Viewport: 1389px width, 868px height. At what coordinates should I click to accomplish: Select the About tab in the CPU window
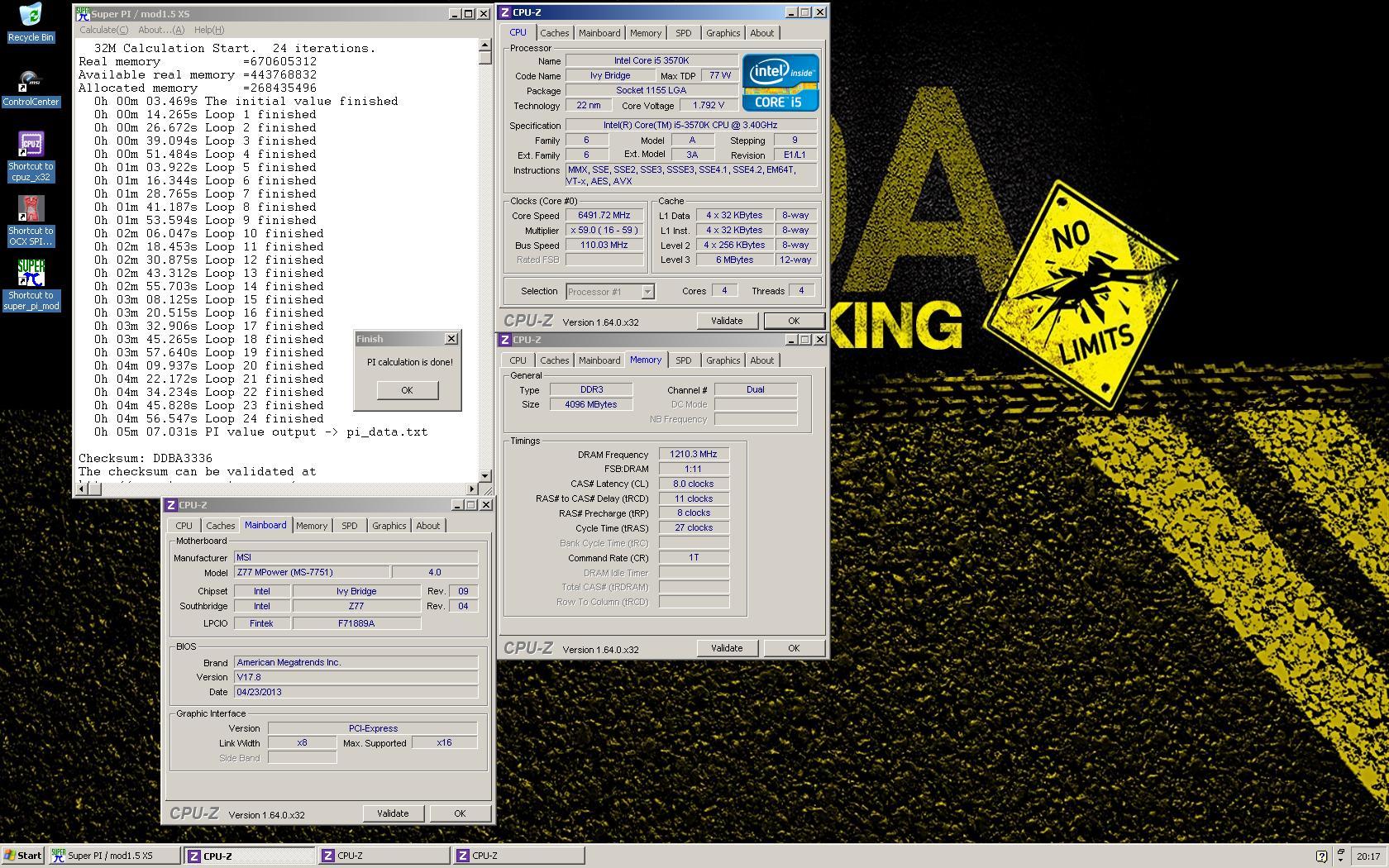tap(761, 33)
